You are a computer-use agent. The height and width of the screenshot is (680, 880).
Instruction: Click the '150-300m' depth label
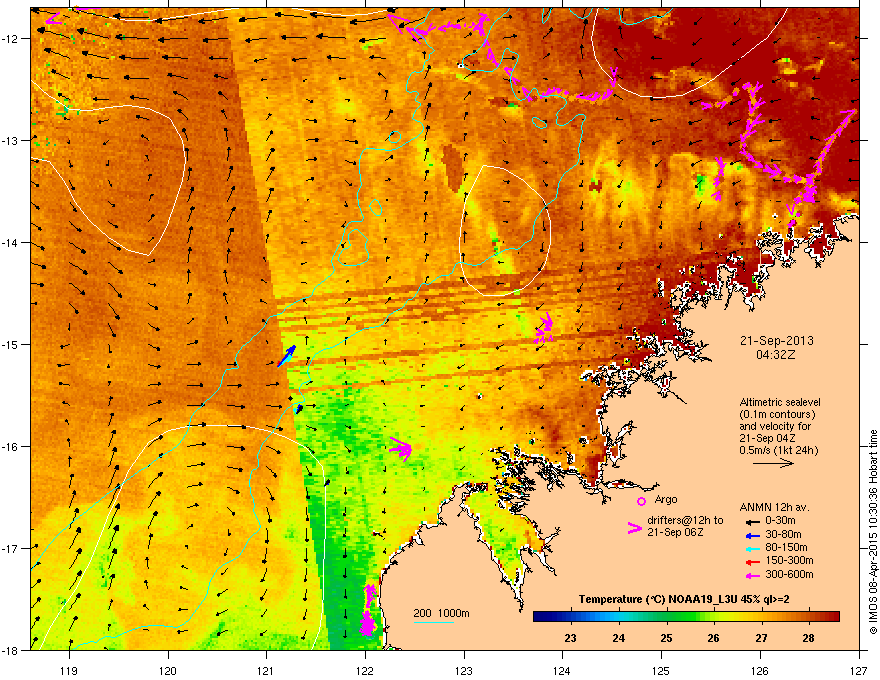pos(790,560)
